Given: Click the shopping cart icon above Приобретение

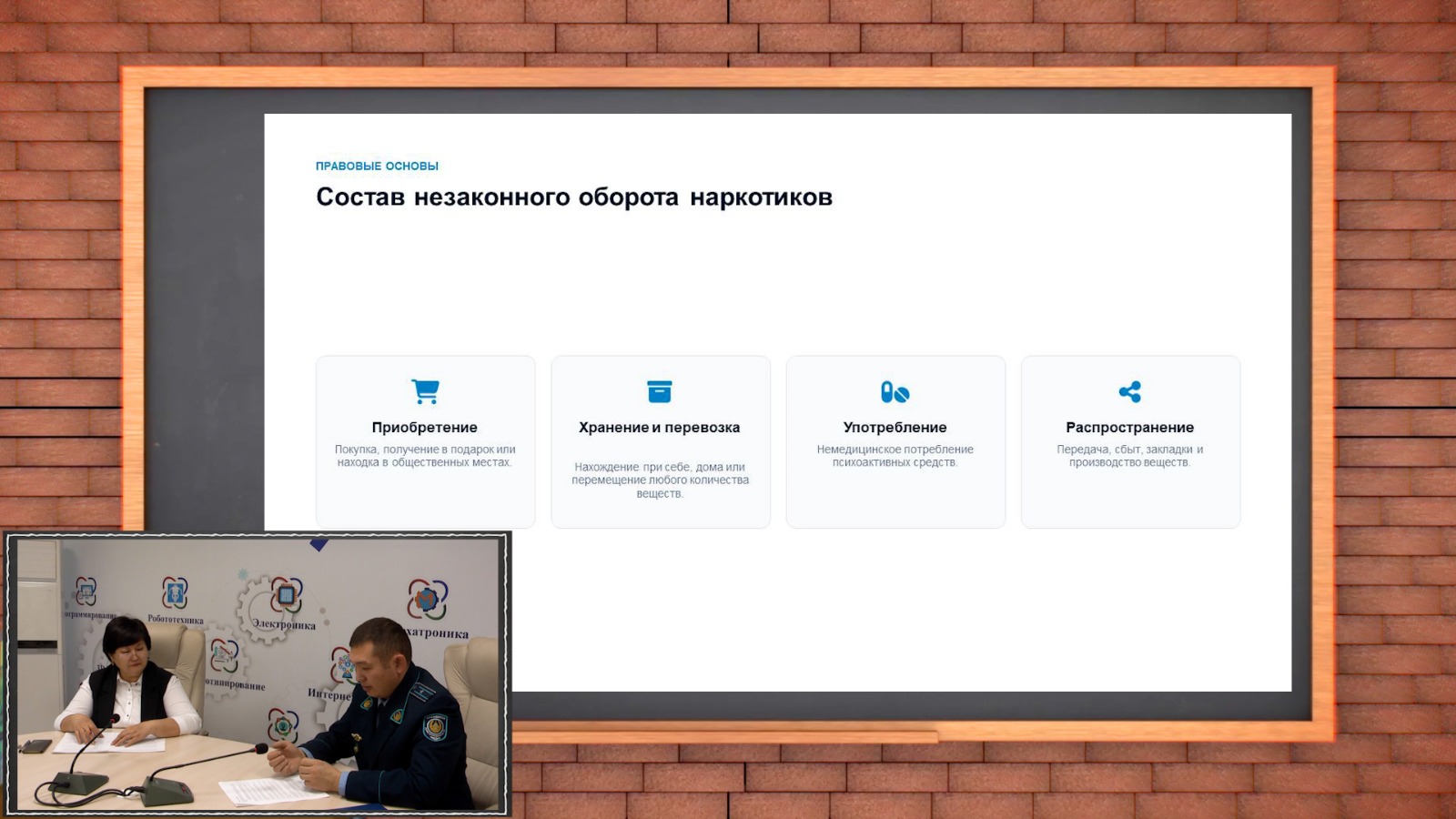Looking at the screenshot, I should click(x=425, y=391).
